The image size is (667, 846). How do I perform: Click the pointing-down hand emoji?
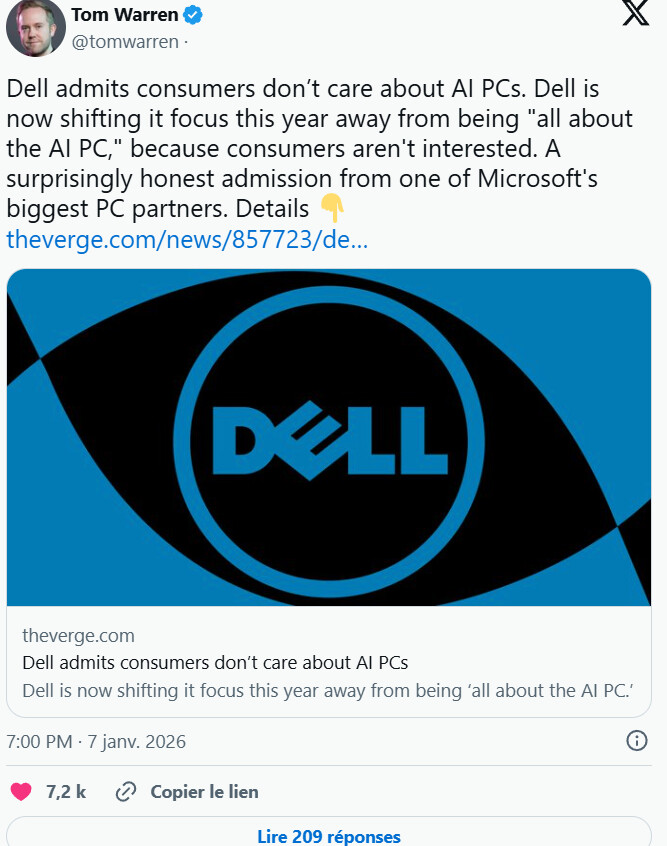[x=332, y=209]
